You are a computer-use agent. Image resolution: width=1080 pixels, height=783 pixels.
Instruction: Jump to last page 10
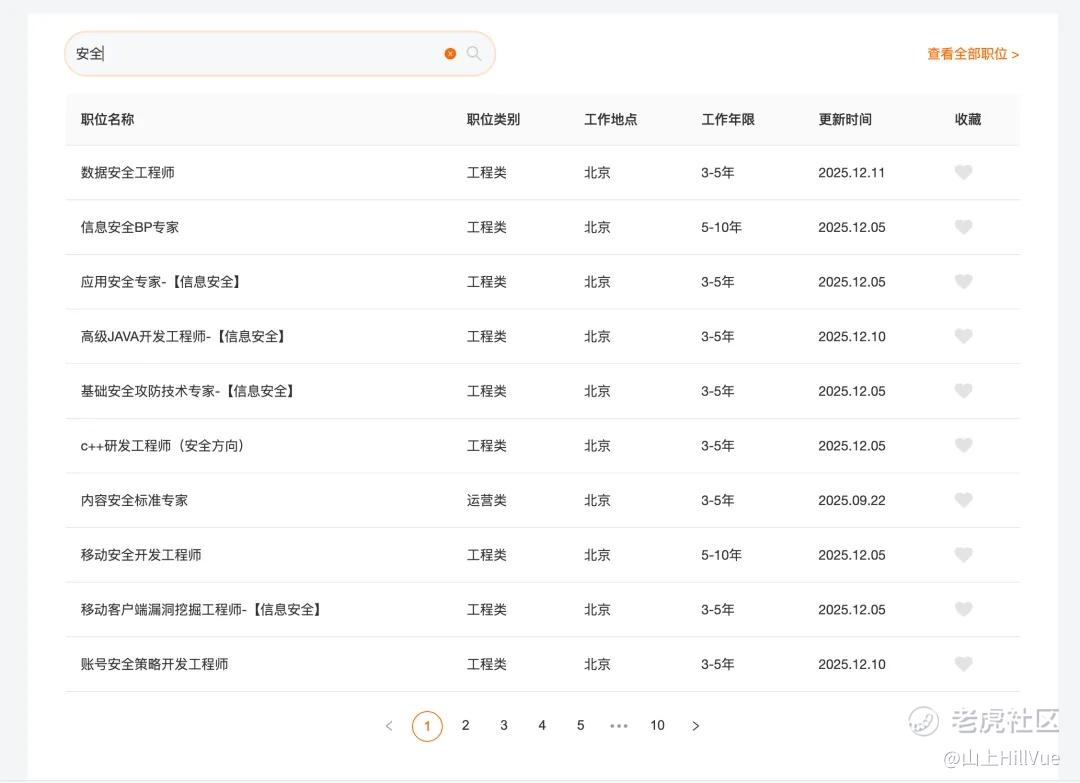pyautogui.click(x=657, y=725)
